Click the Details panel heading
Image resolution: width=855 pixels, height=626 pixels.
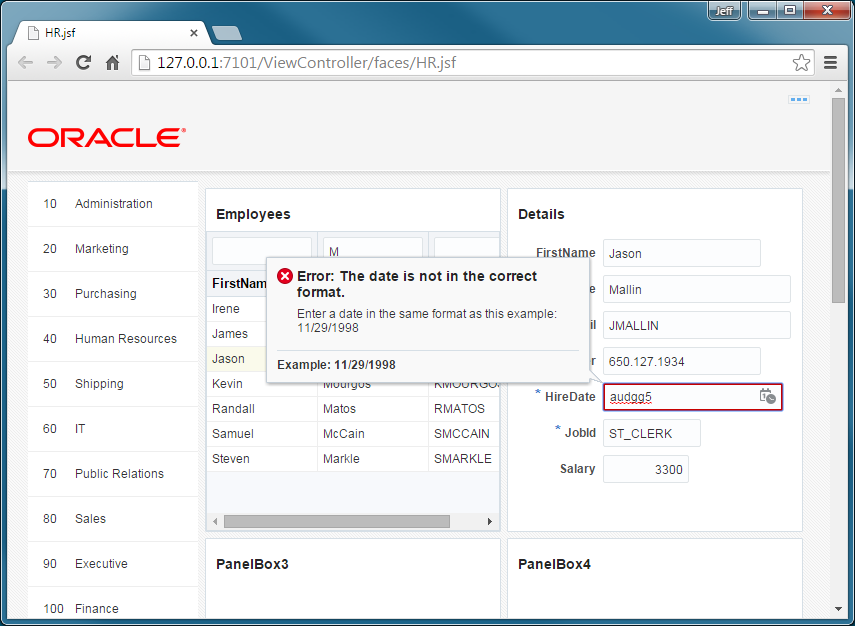point(541,214)
